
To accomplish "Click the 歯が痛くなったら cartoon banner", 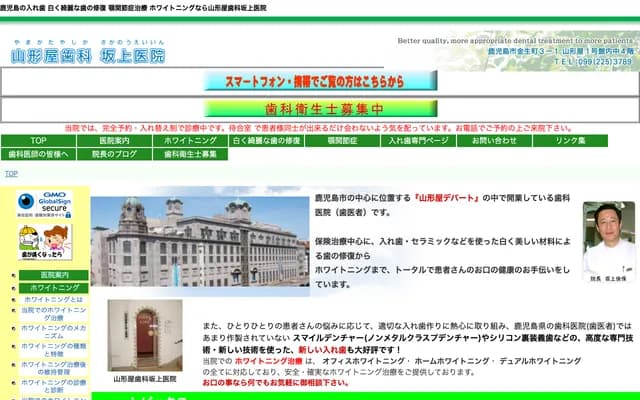I will tap(45, 242).
